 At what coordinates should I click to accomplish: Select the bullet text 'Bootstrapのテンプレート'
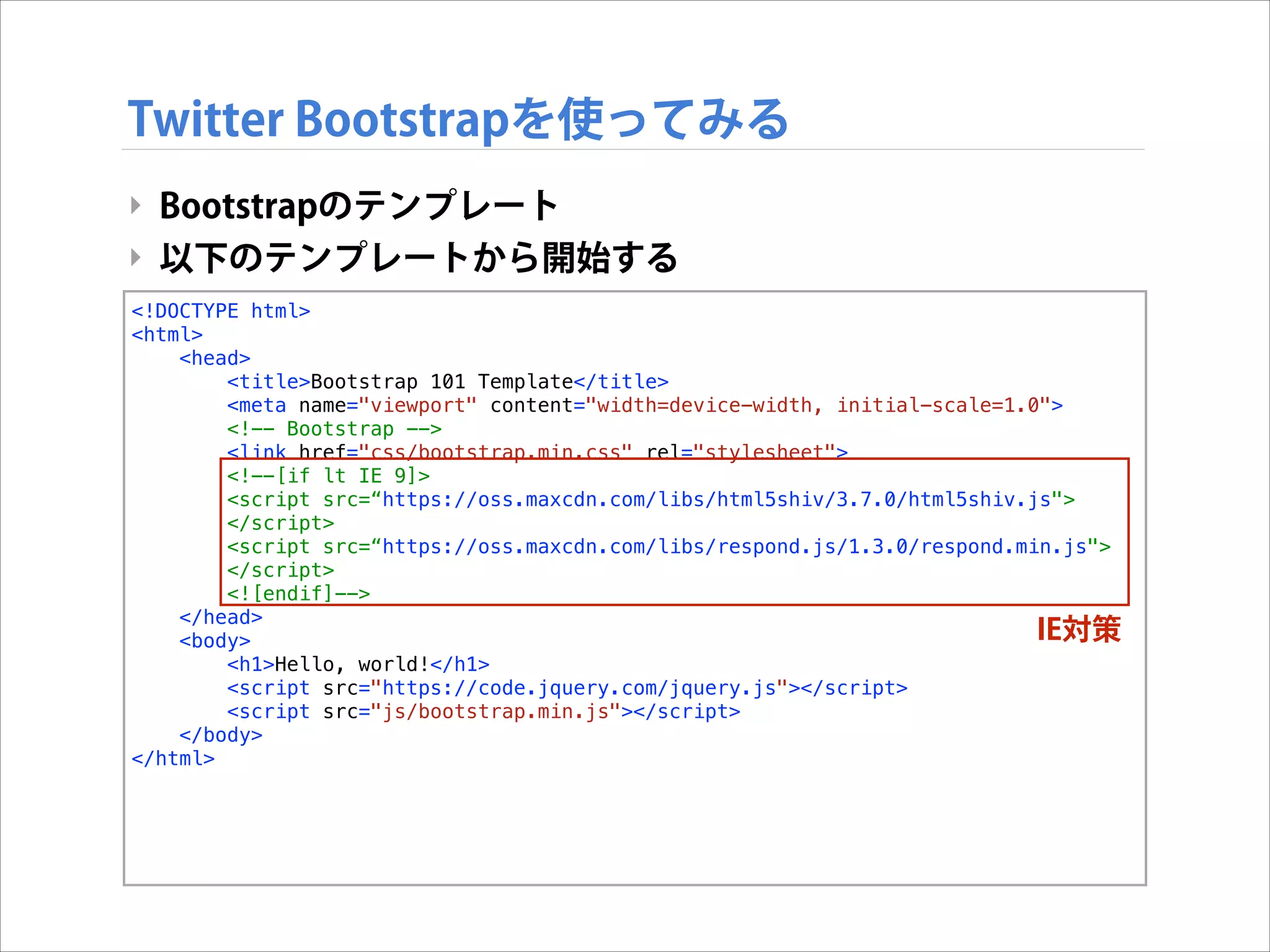click(359, 206)
